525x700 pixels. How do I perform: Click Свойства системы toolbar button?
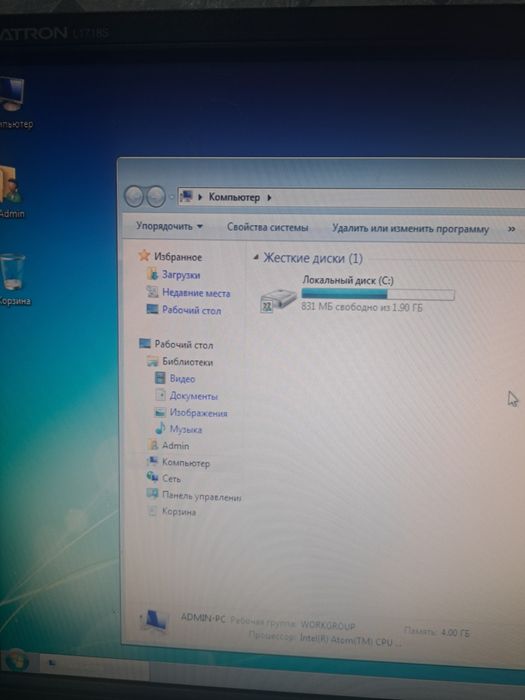click(267, 227)
